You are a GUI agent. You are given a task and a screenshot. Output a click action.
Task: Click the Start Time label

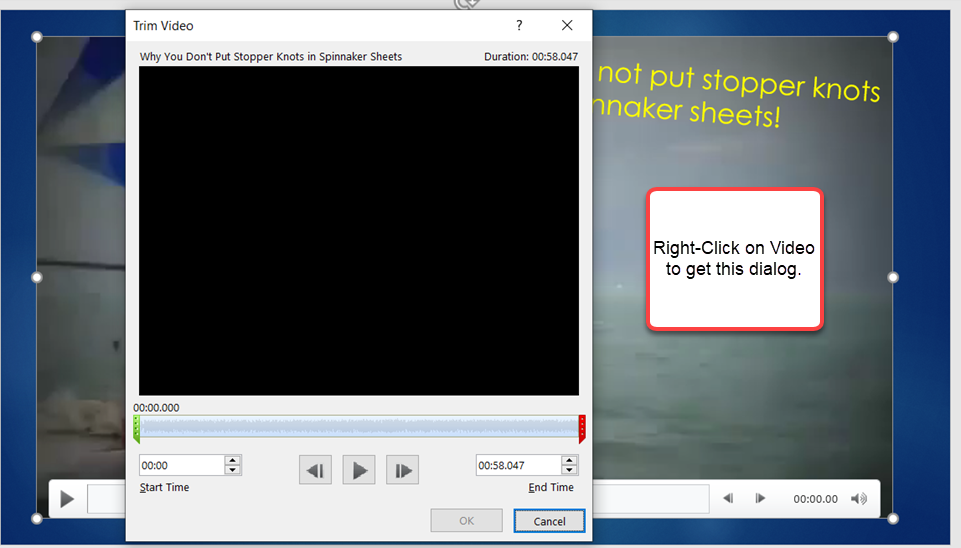point(164,487)
